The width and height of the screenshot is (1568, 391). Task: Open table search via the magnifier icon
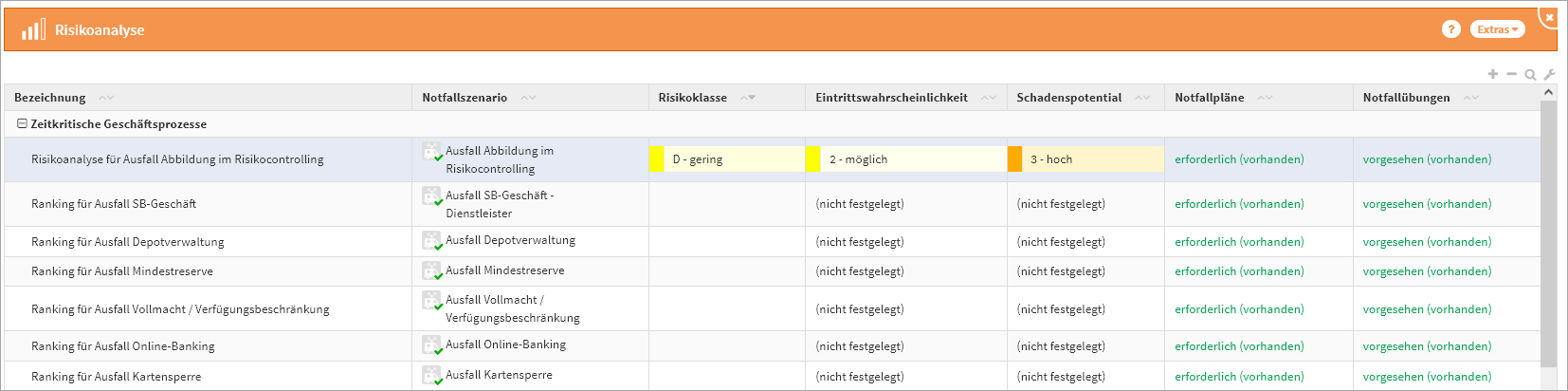[x=1530, y=75]
